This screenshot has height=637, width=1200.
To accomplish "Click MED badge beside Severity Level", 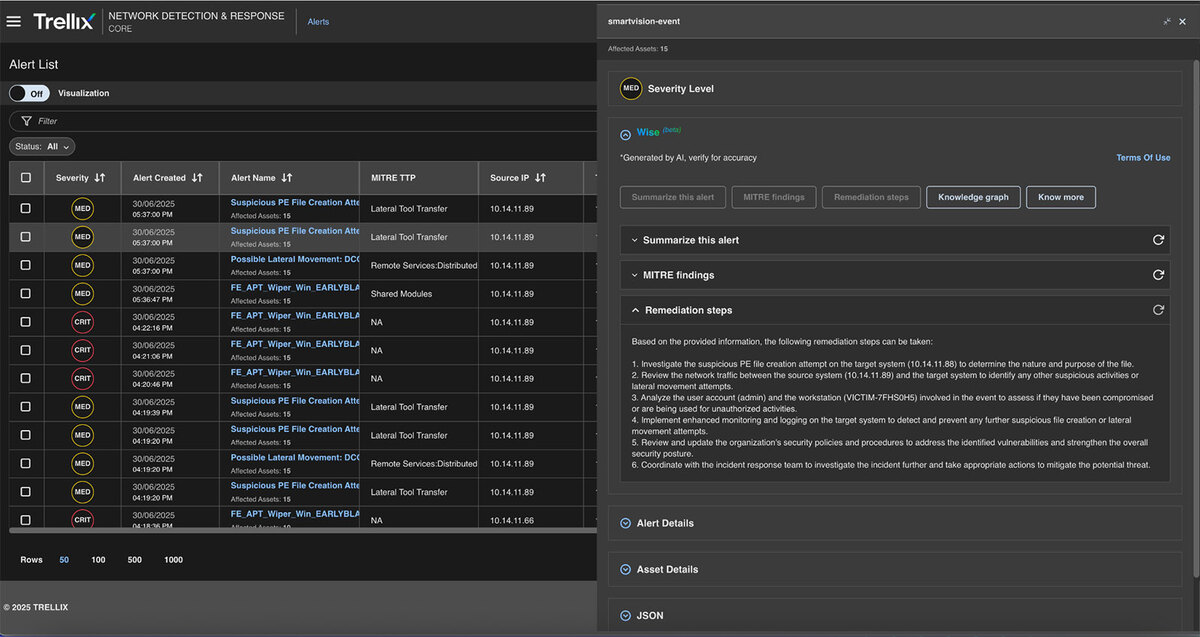I will pos(631,89).
